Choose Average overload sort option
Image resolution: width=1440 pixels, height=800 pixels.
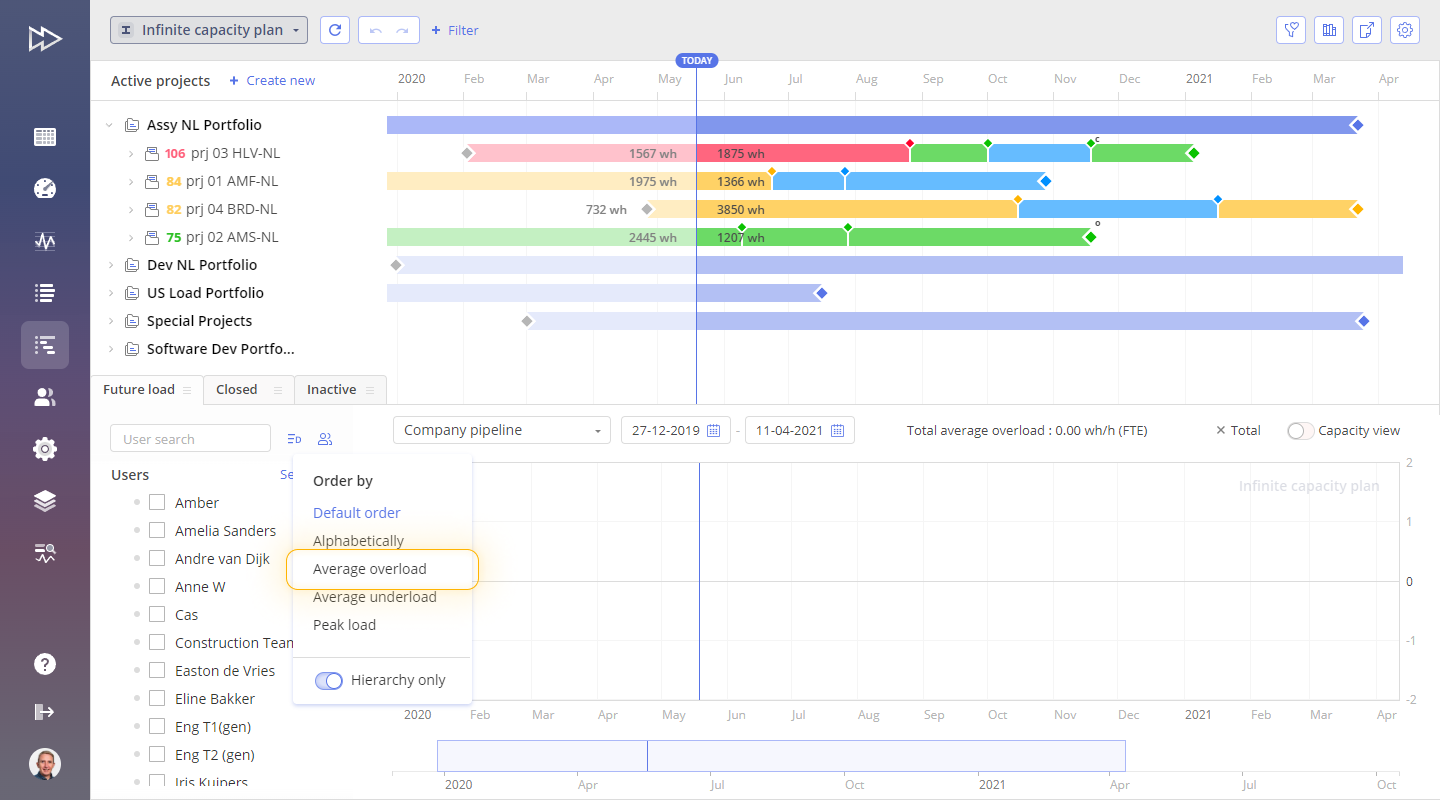[x=370, y=569]
